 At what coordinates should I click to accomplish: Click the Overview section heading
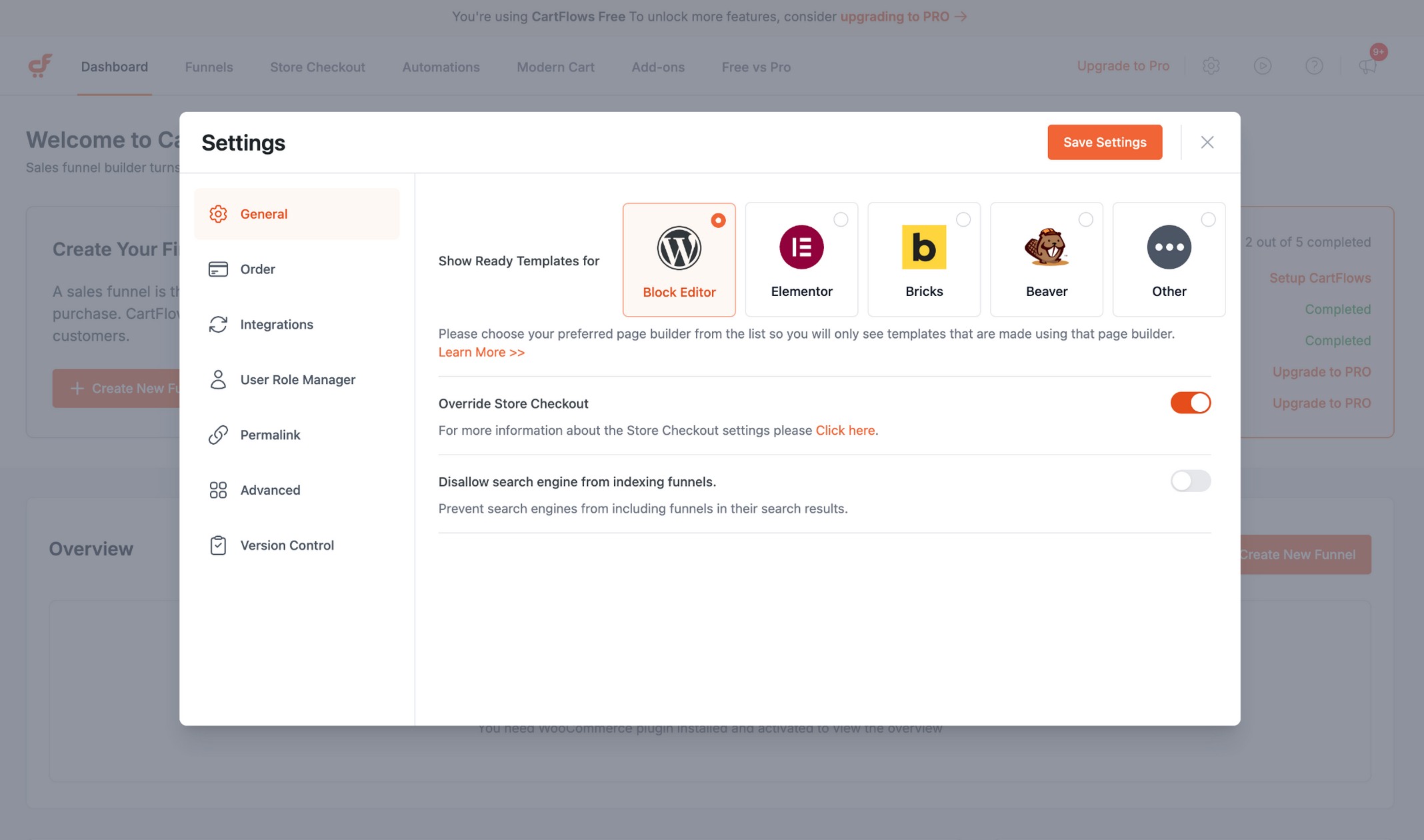tap(91, 549)
